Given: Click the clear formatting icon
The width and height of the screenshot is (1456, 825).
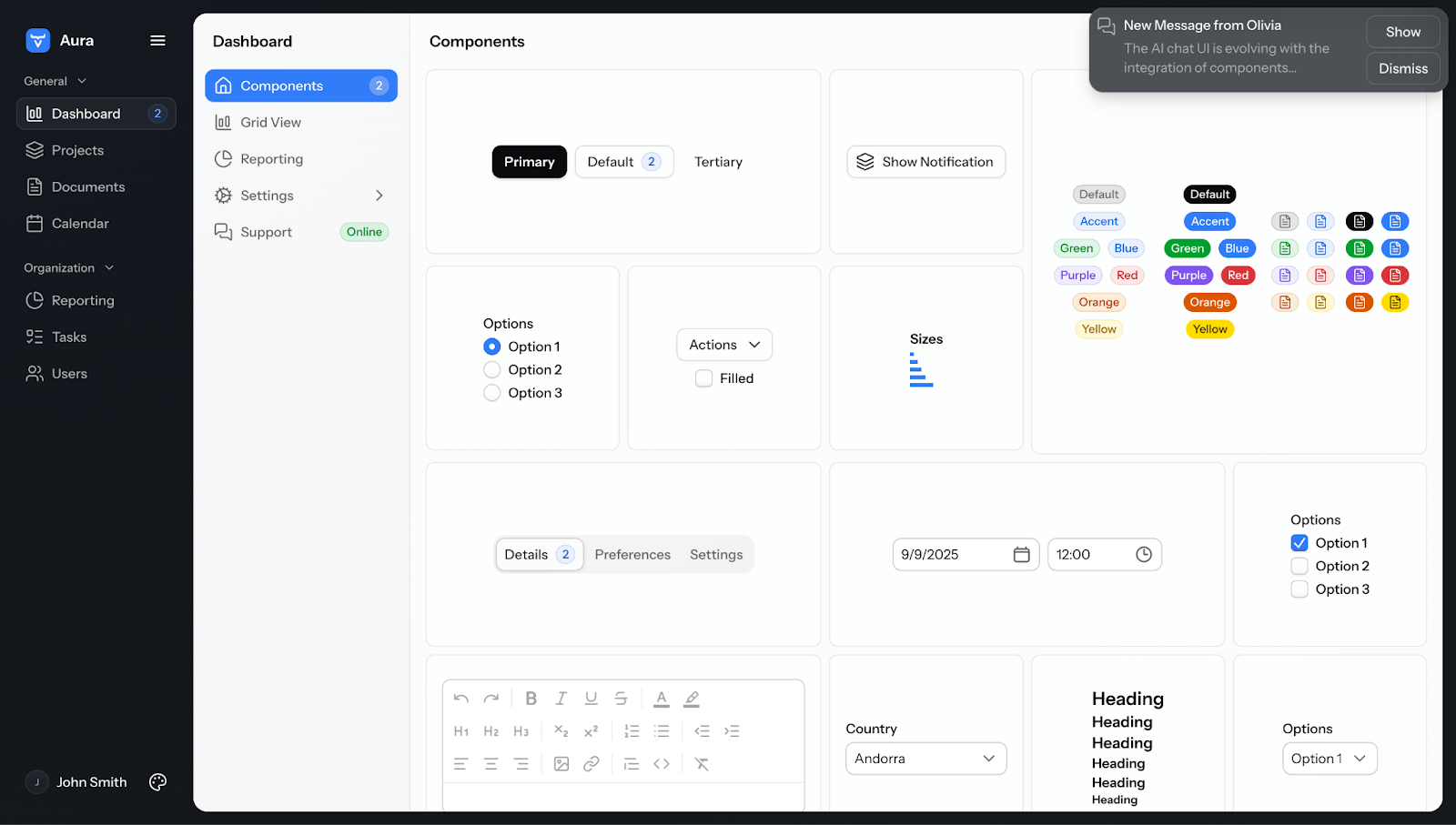Looking at the screenshot, I should point(702,764).
